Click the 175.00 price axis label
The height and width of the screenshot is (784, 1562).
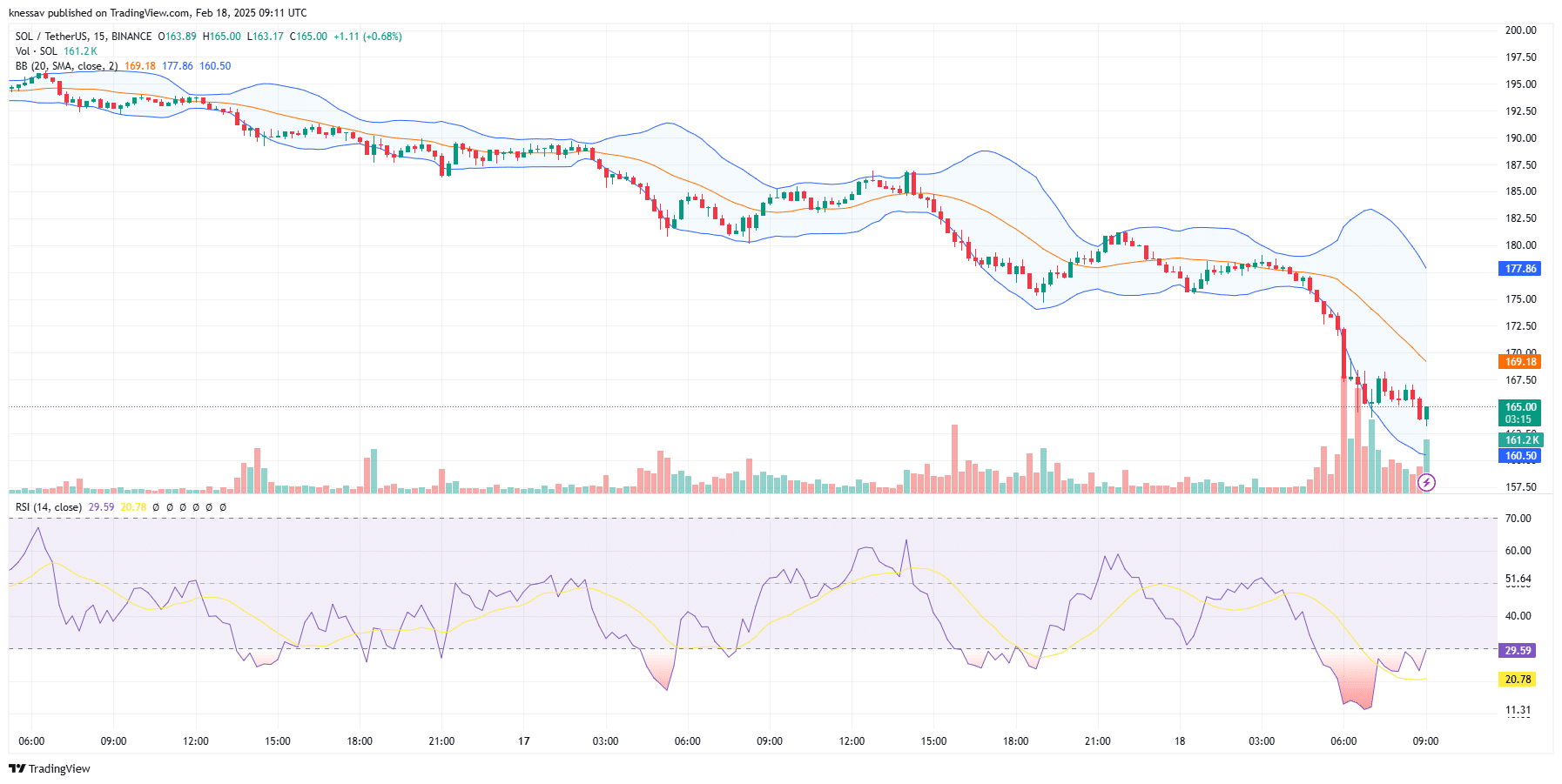pos(1520,299)
